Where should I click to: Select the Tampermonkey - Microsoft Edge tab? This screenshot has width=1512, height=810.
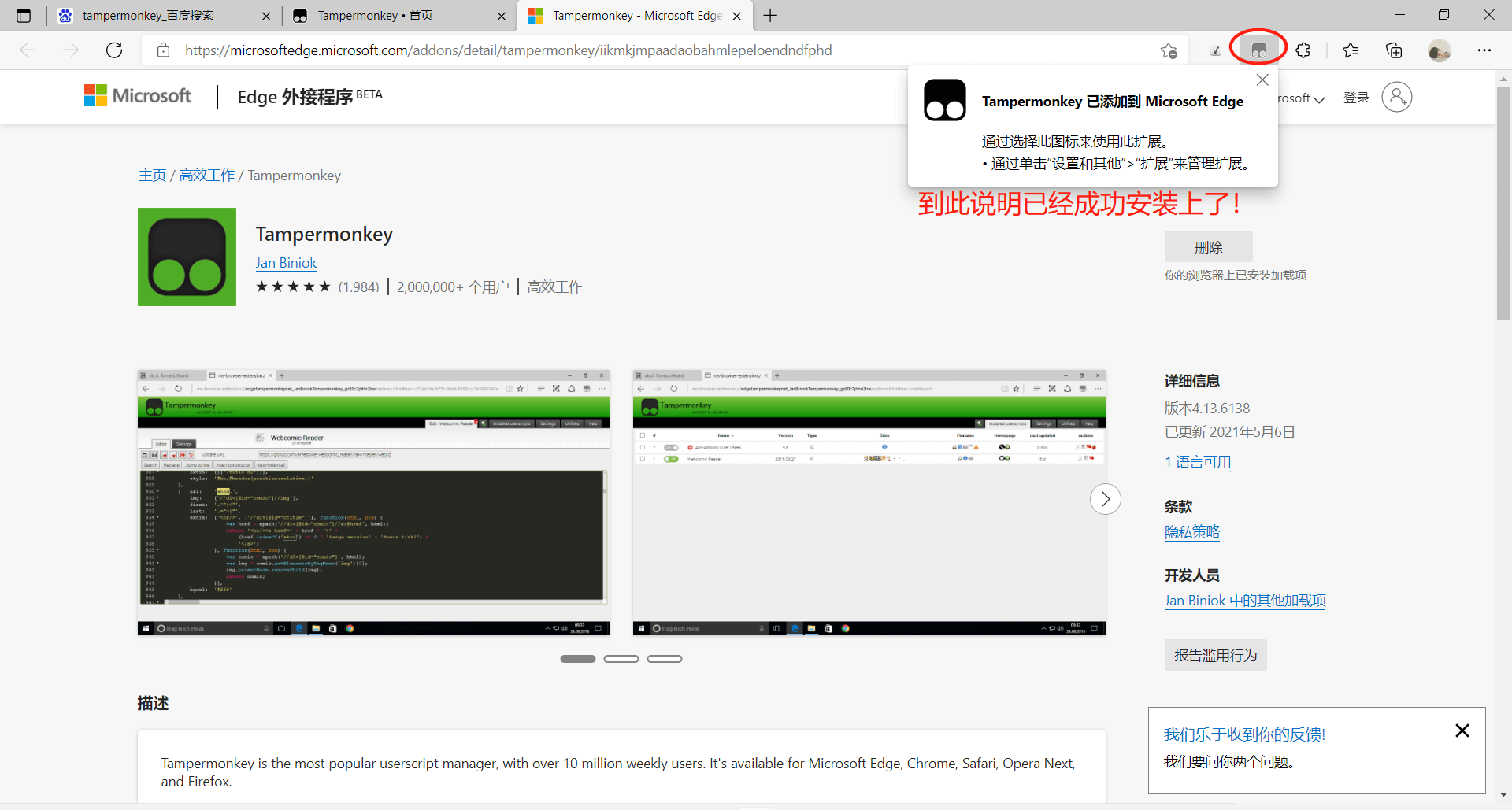click(x=635, y=16)
